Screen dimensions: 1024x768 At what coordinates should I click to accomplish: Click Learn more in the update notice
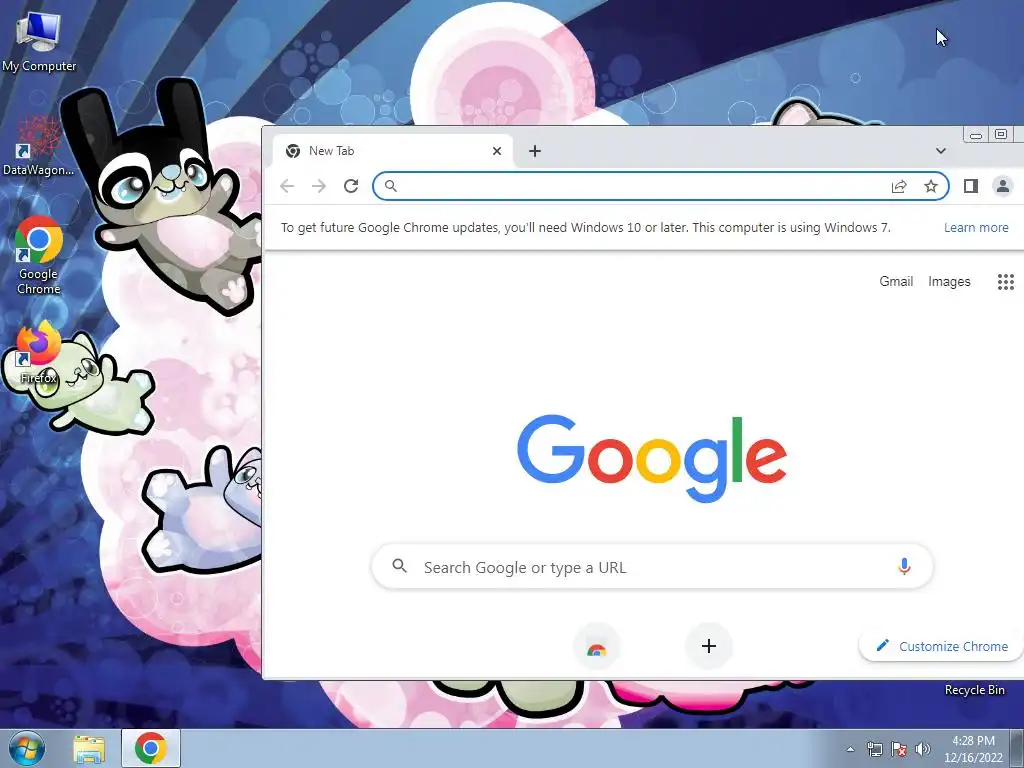[x=976, y=227]
